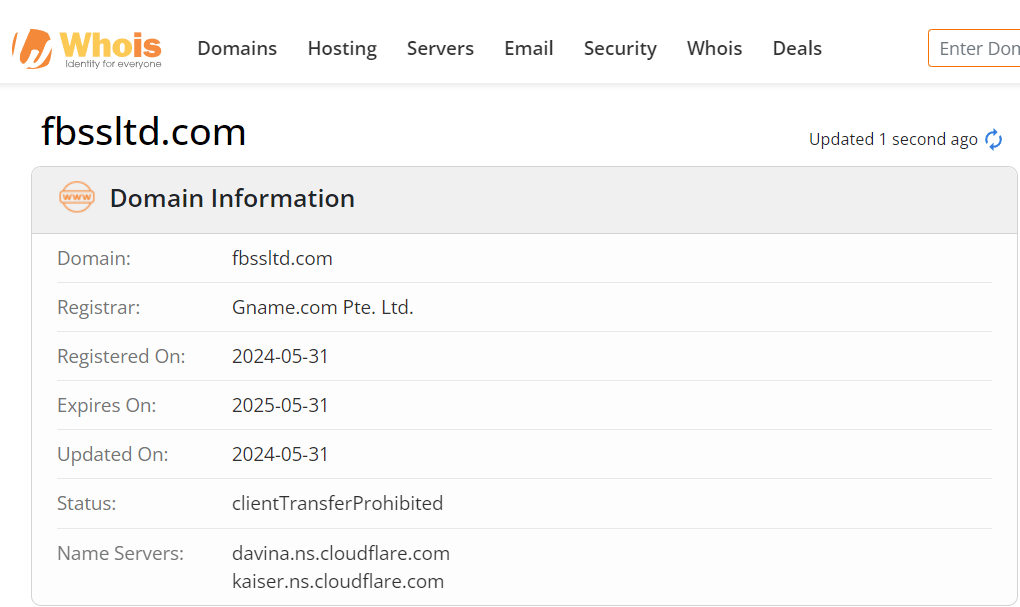
Task: Open the Email menu
Action: [x=529, y=48]
